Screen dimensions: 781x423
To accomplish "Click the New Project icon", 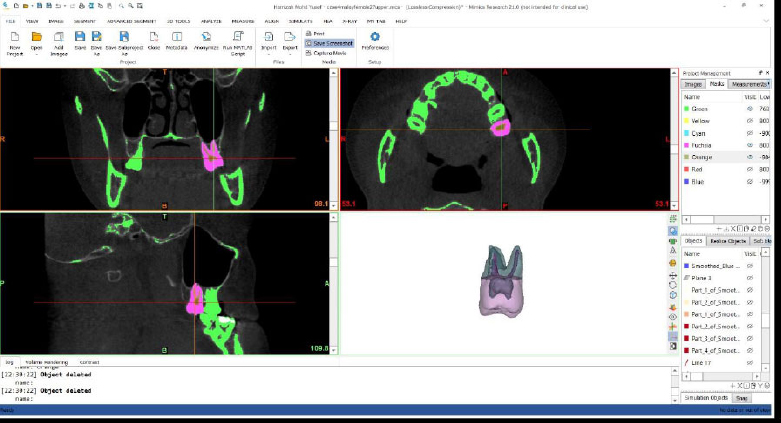I will (15, 36).
